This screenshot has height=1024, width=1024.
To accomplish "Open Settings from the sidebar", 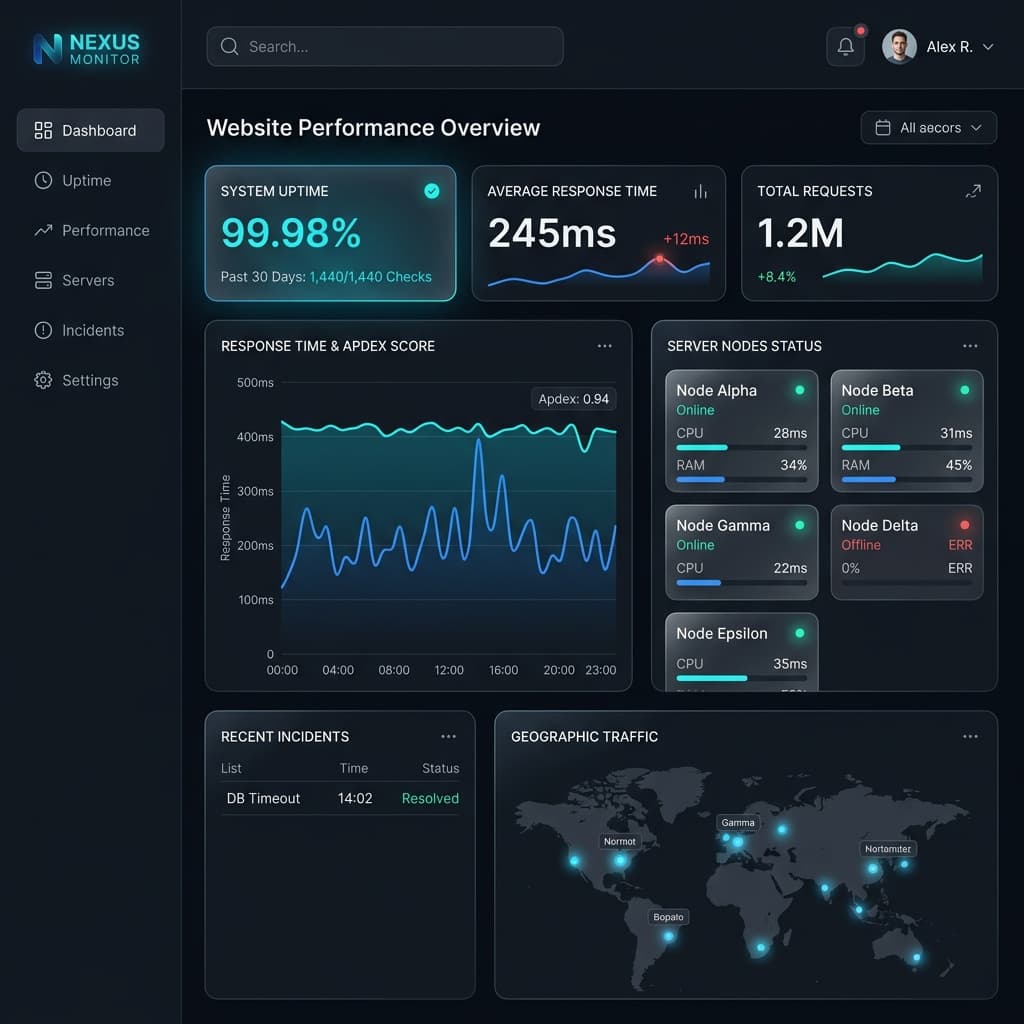I will [90, 380].
